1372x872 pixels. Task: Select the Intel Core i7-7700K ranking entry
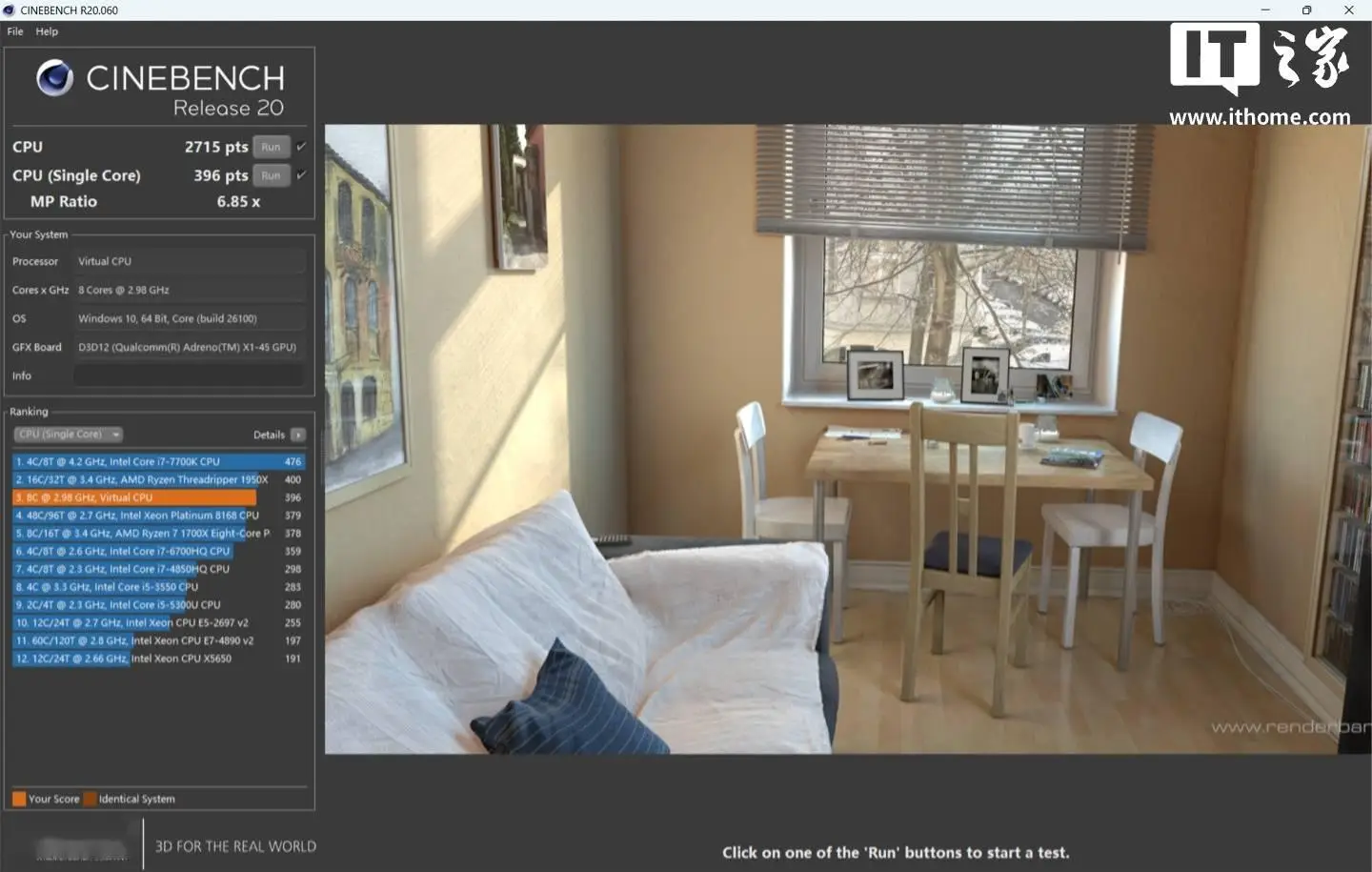pos(158,461)
